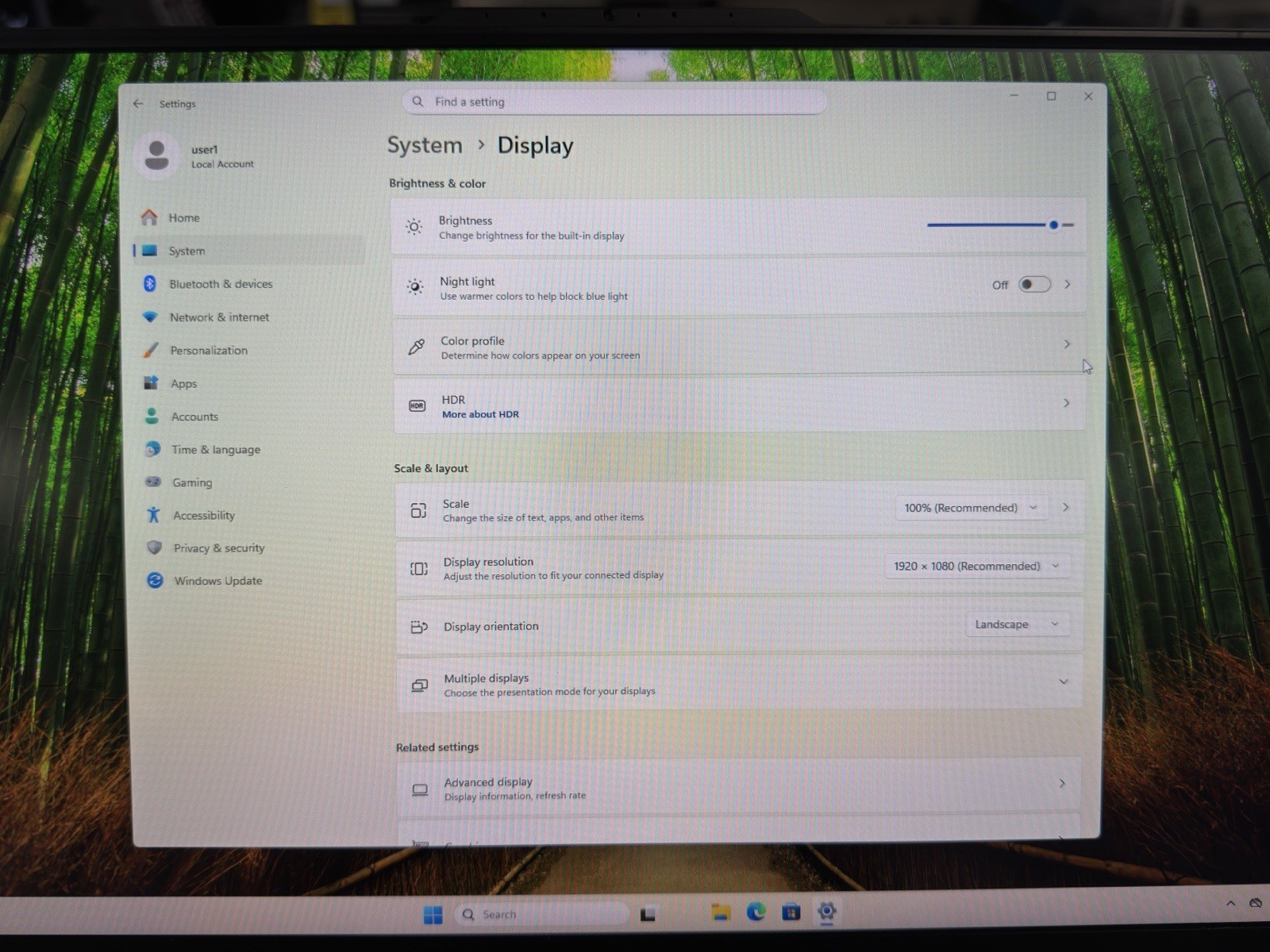The image size is (1270, 952).
Task: Click the Home house icon
Action: pyautogui.click(x=149, y=217)
